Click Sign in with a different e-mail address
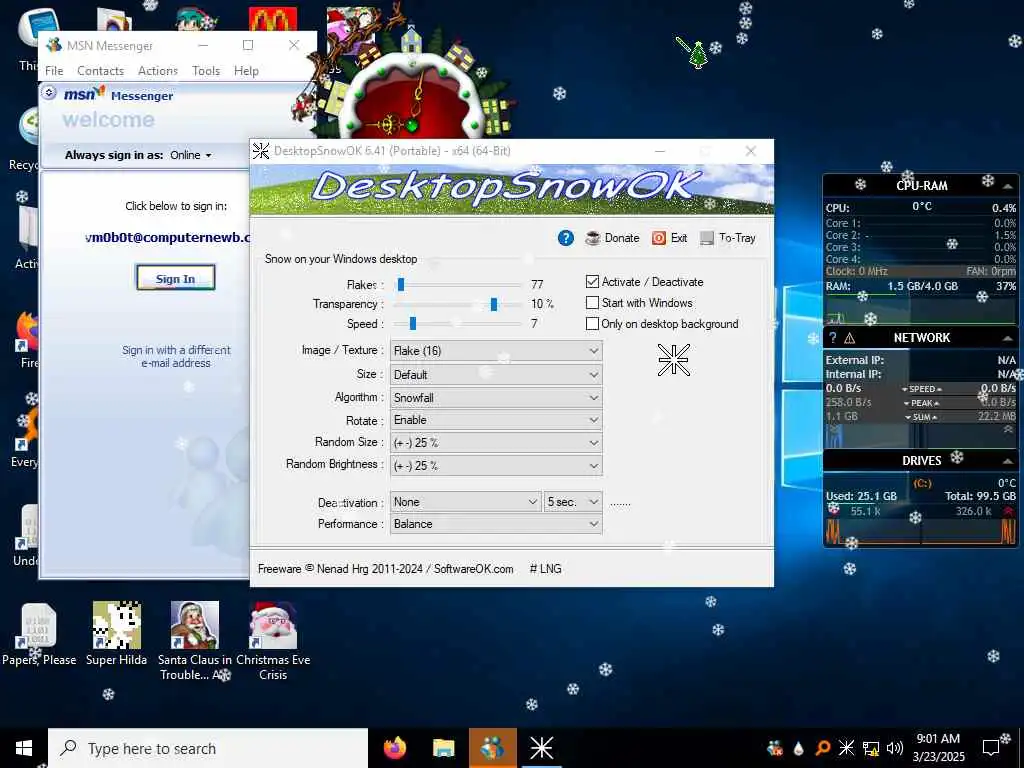The image size is (1024, 768). pos(176,357)
